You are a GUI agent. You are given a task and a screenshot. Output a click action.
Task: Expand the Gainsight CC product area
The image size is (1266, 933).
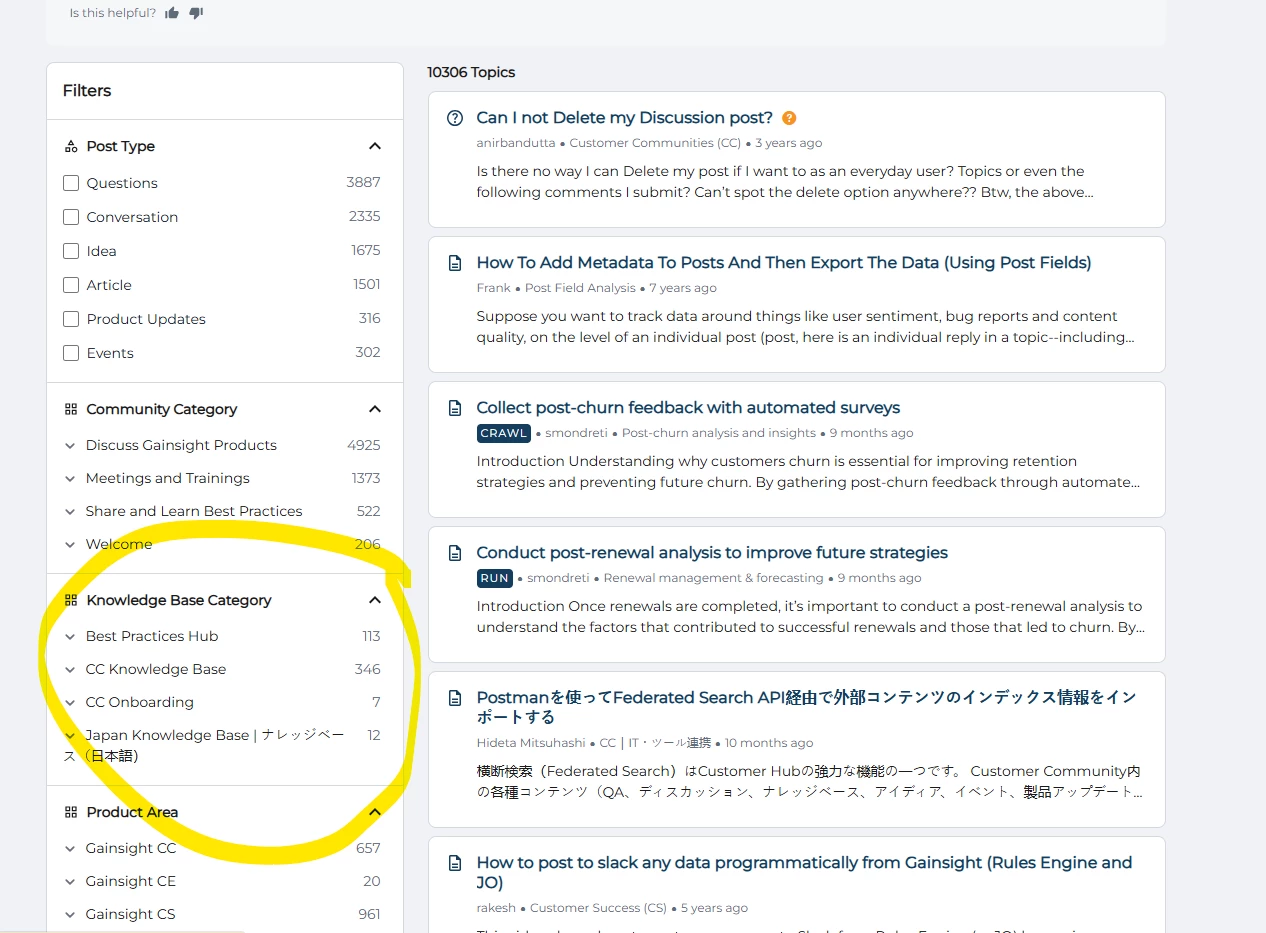pos(70,849)
